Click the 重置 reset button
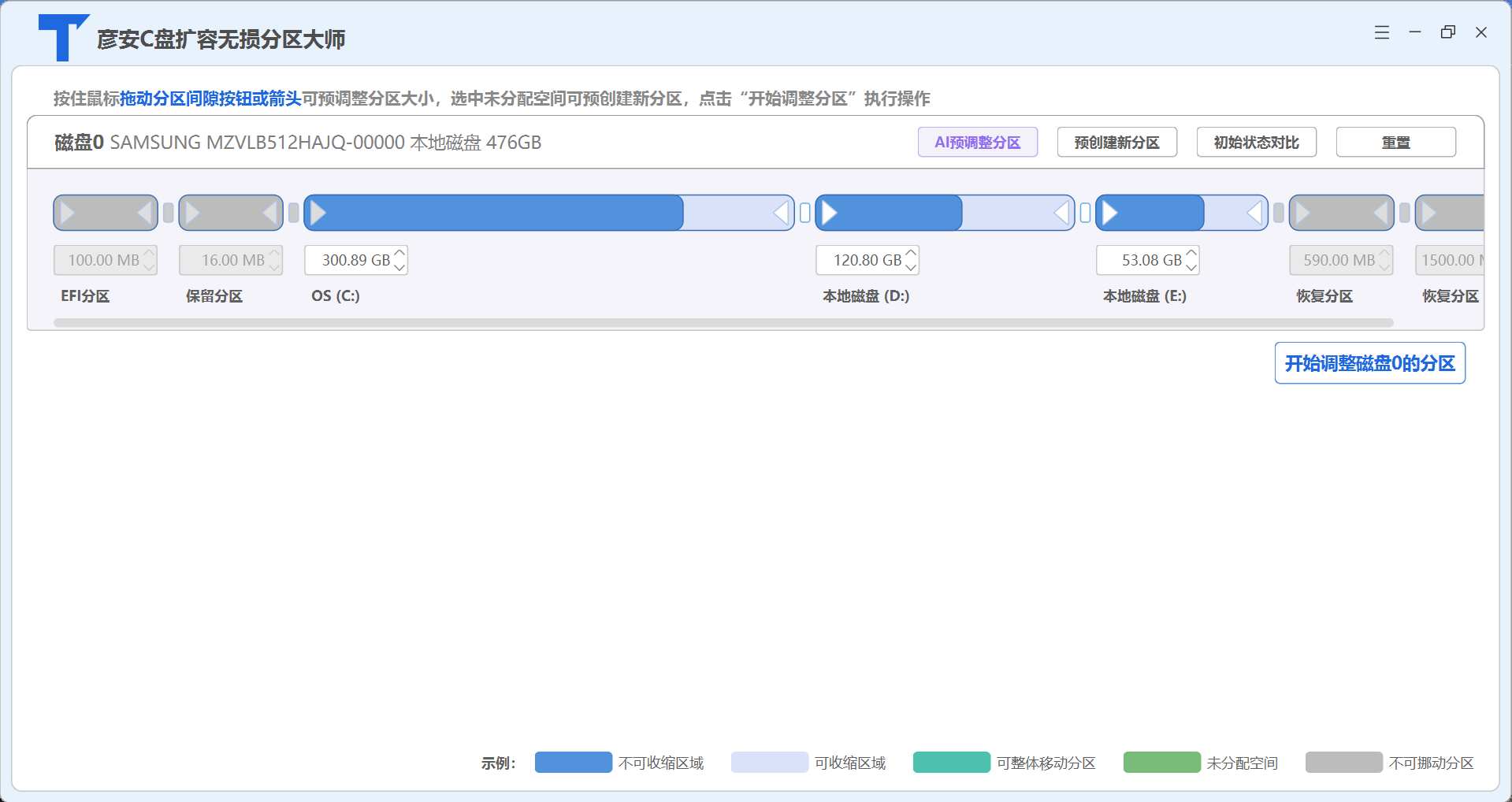 pos(1395,143)
